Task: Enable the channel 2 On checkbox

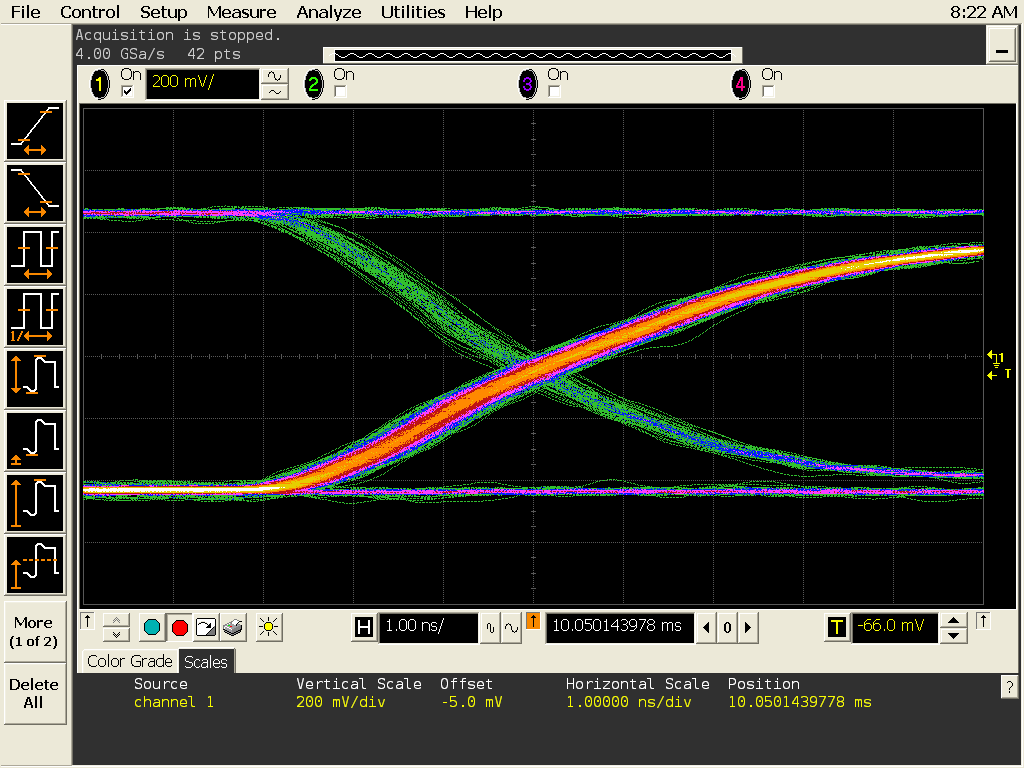Action: (x=341, y=92)
